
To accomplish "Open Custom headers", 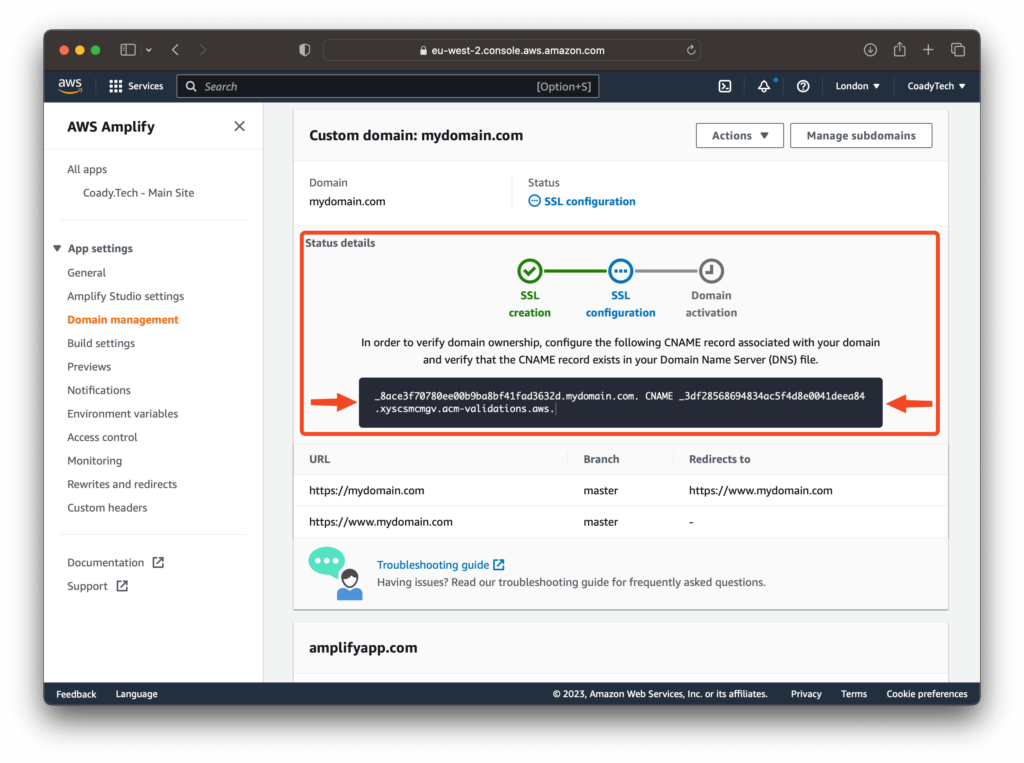I will coord(107,508).
